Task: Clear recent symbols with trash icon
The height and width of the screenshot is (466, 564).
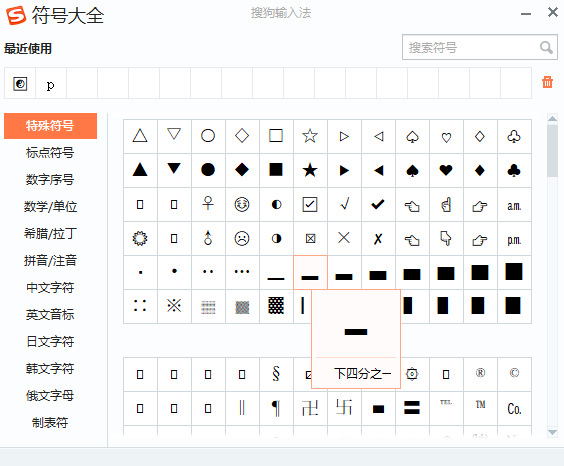Action: tap(547, 82)
